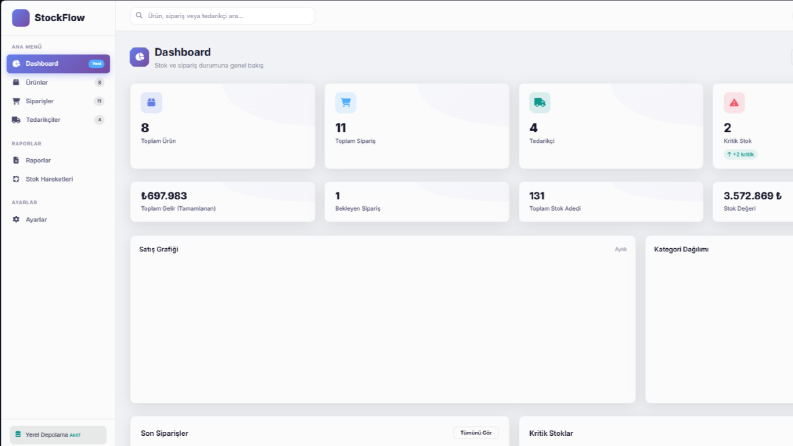Click the Dashboard header pie icon
Viewport: 793px width, 446px height.
140,57
